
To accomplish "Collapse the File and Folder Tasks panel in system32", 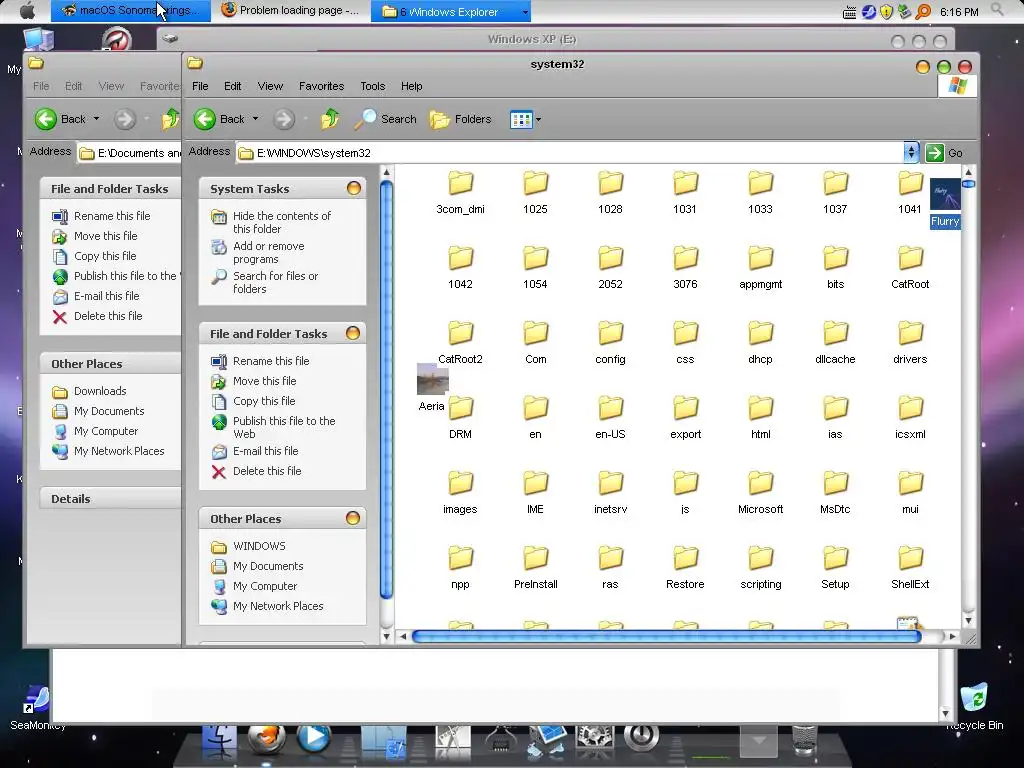I will click(353, 333).
